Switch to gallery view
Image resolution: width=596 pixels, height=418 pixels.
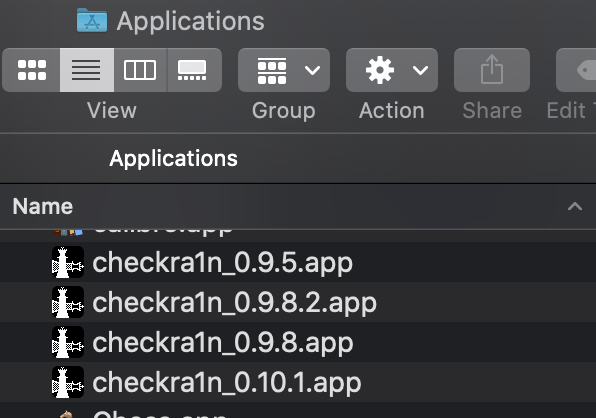click(194, 70)
